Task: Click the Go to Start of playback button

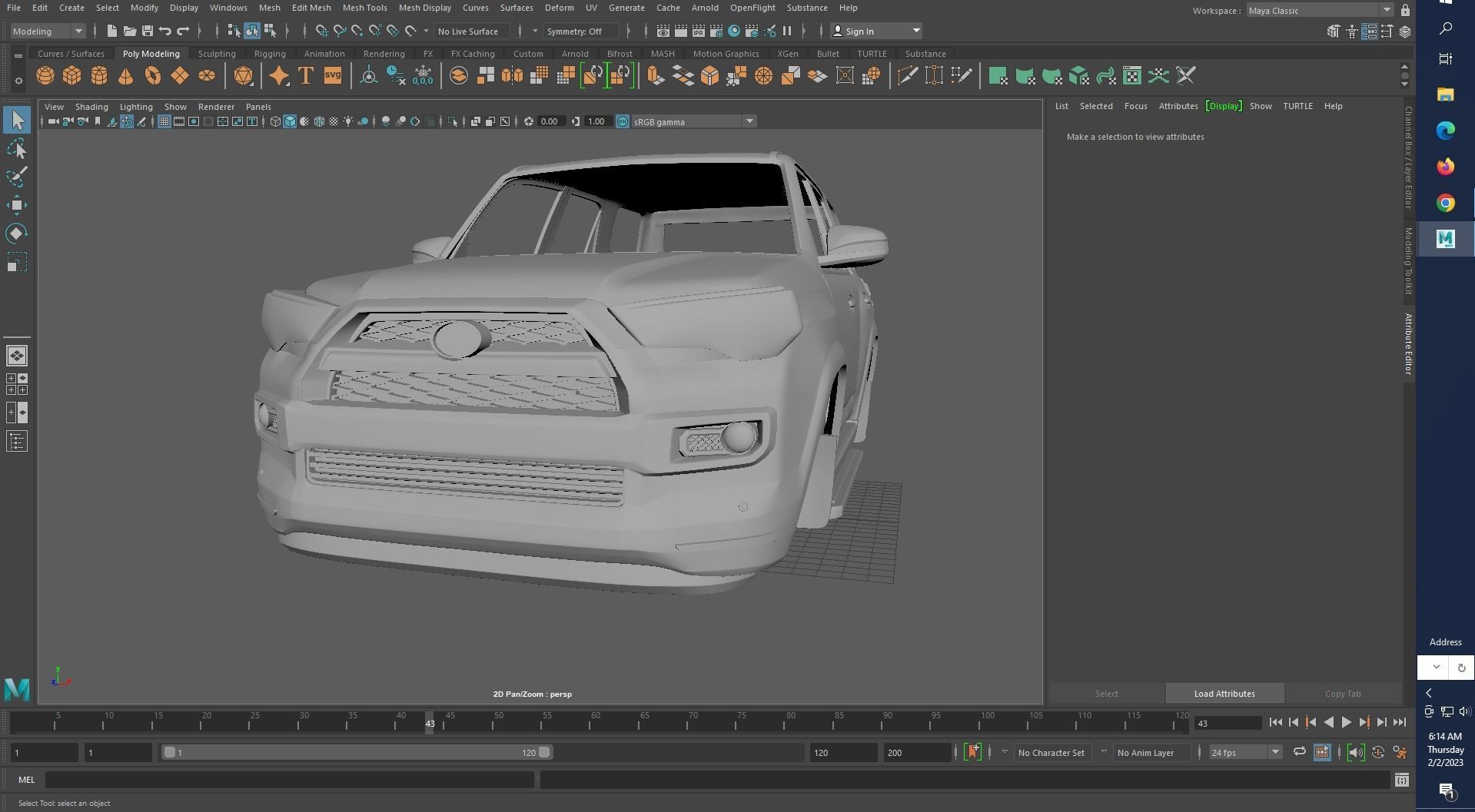Action: click(1276, 722)
